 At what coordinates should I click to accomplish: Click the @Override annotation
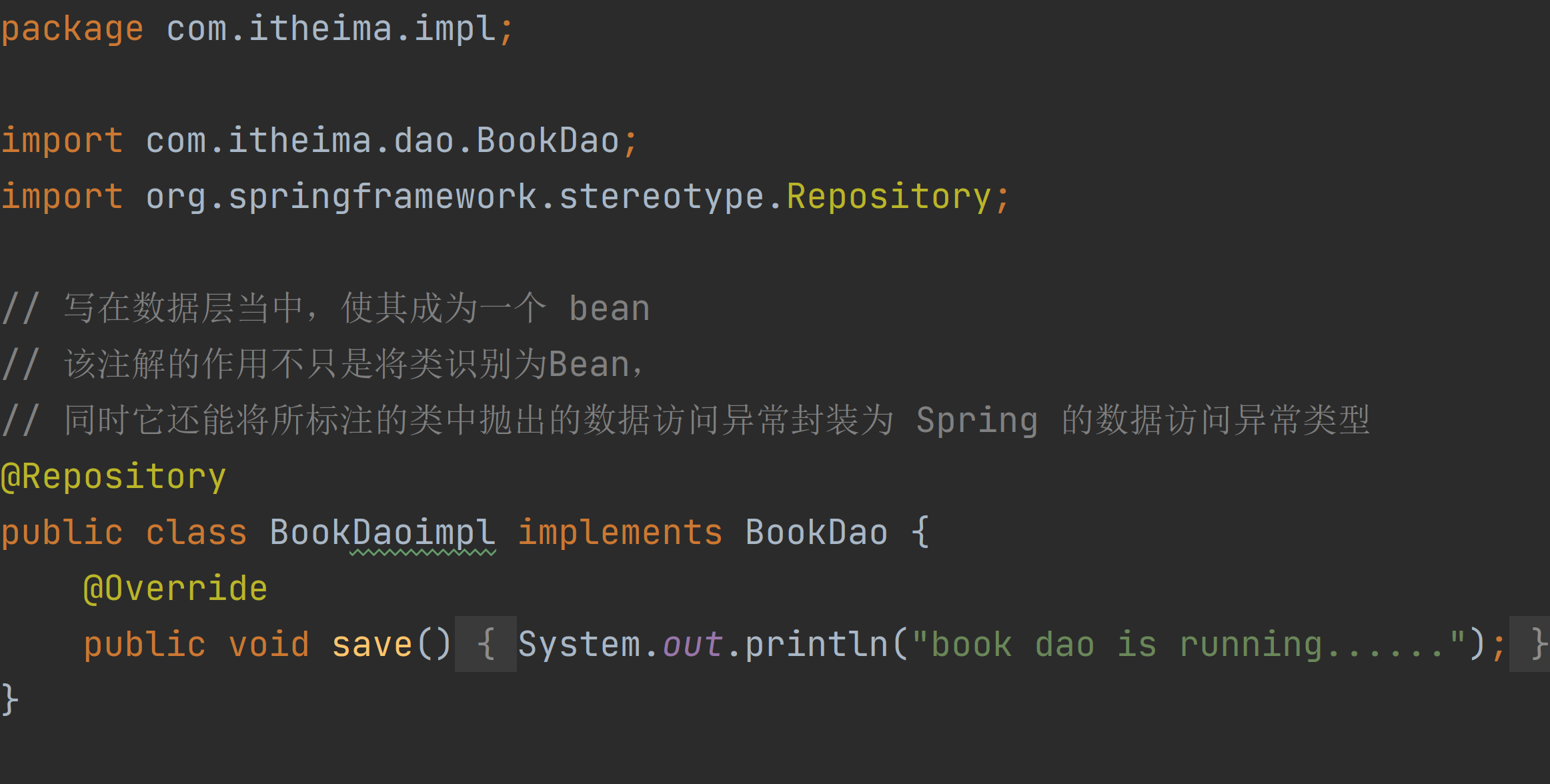pyautogui.click(x=175, y=589)
